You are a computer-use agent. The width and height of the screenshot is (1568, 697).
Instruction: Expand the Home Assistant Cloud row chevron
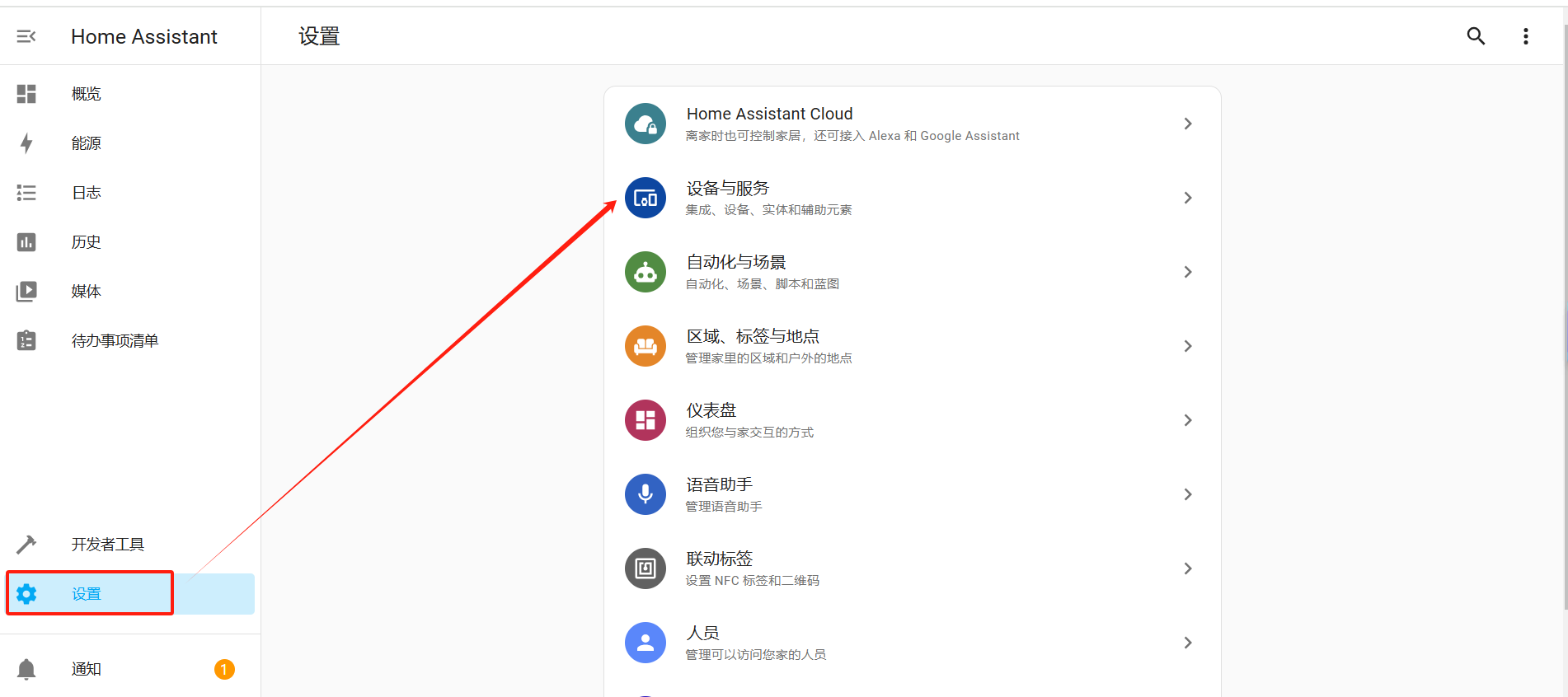(x=1188, y=124)
